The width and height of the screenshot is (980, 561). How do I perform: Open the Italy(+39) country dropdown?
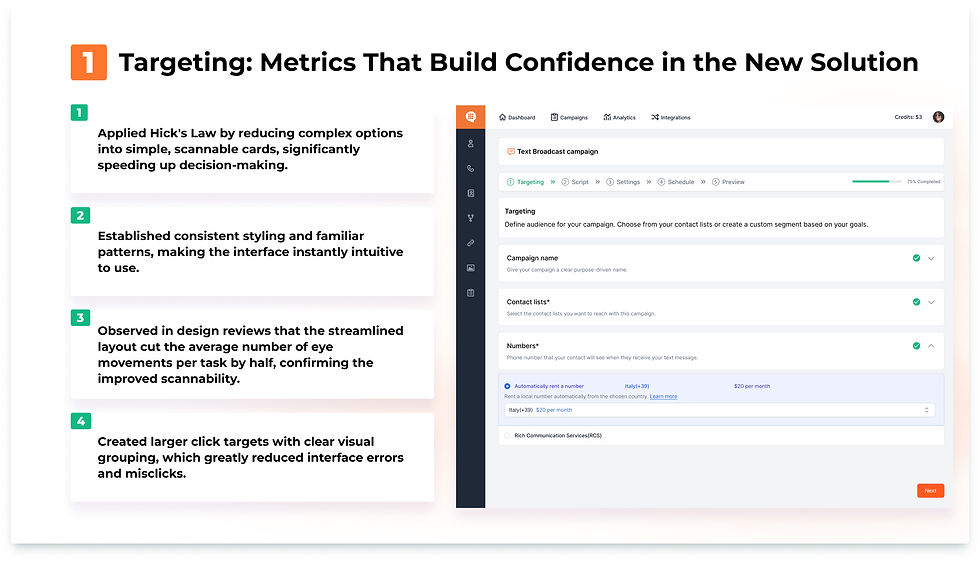(719, 410)
